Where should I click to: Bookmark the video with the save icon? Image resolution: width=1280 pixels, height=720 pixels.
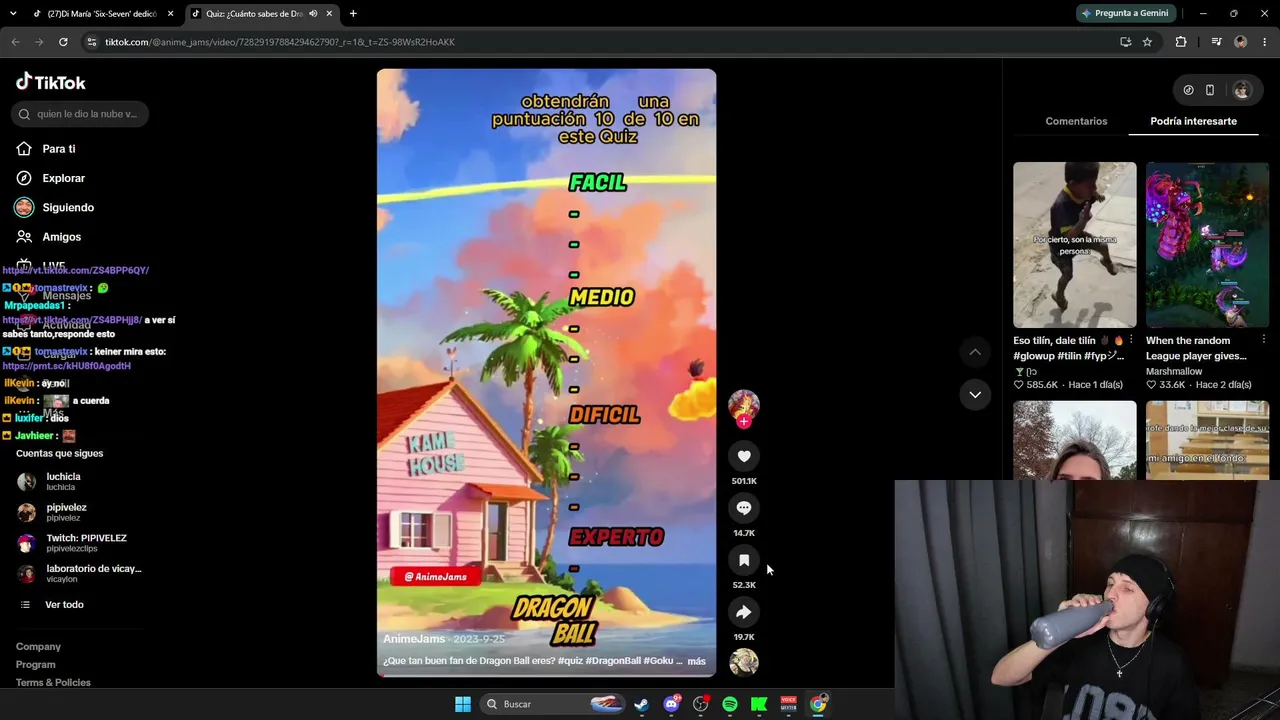(x=744, y=560)
